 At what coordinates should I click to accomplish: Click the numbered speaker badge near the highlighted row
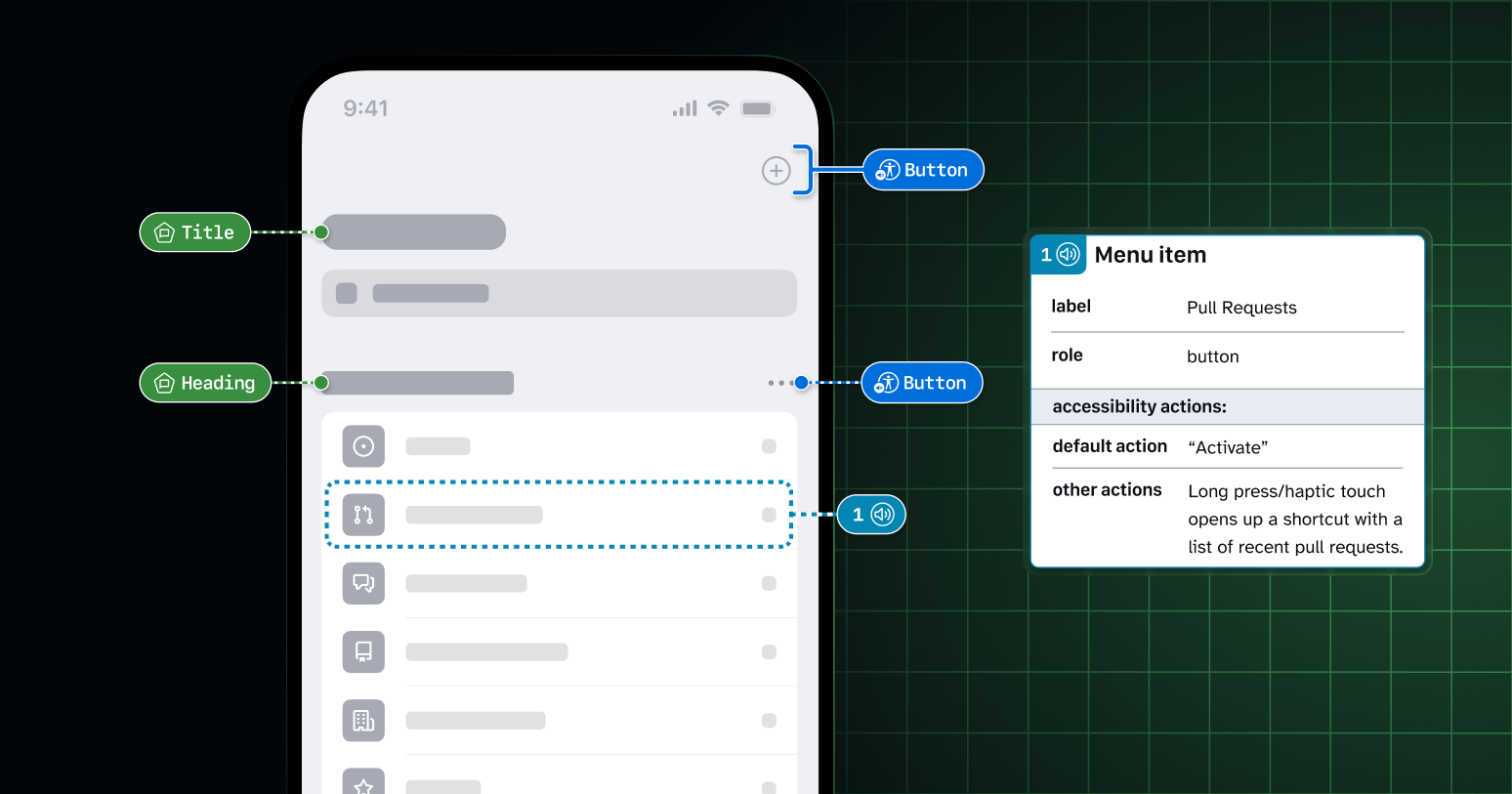[870, 515]
